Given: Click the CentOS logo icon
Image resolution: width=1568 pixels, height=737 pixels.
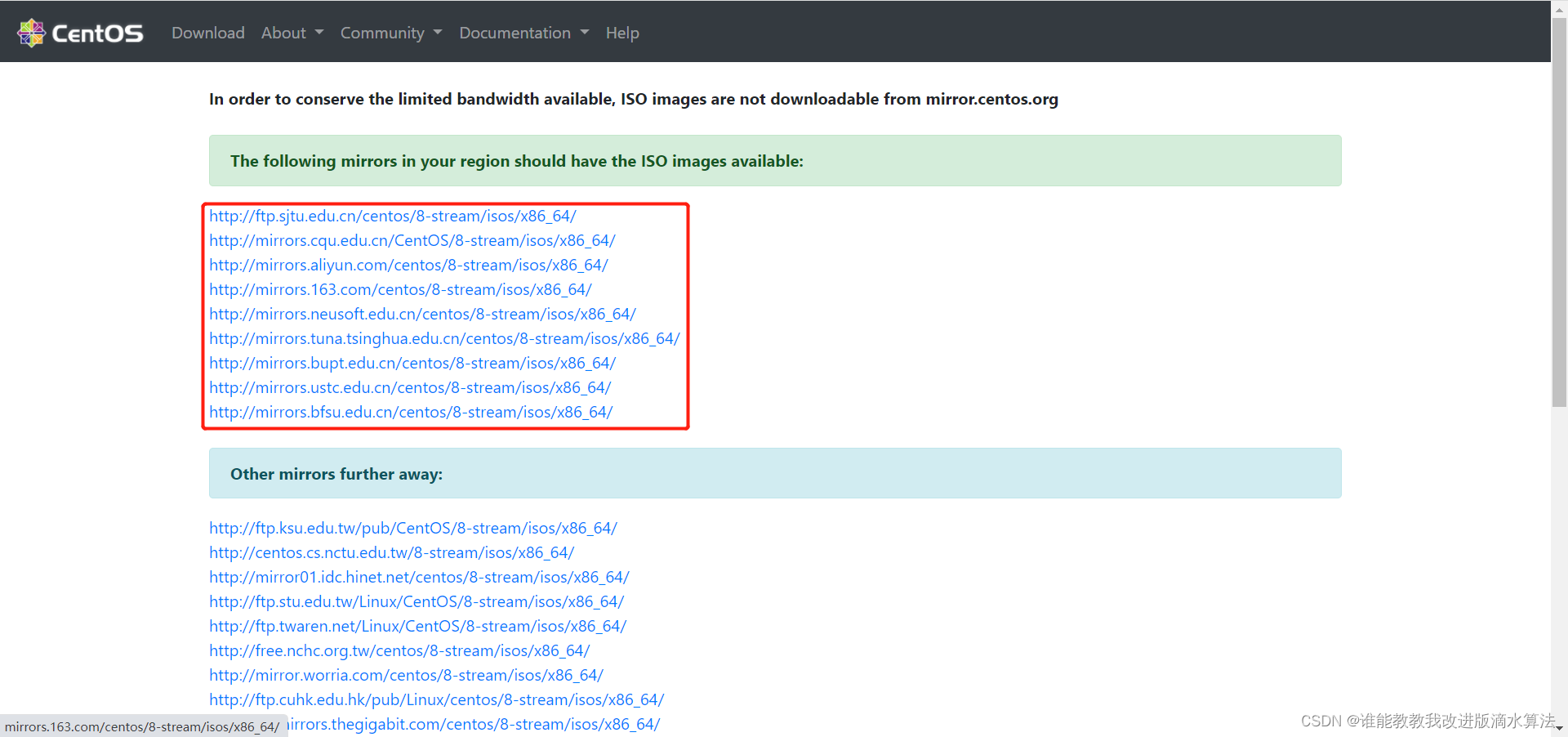Looking at the screenshot, I should point(31,33).
